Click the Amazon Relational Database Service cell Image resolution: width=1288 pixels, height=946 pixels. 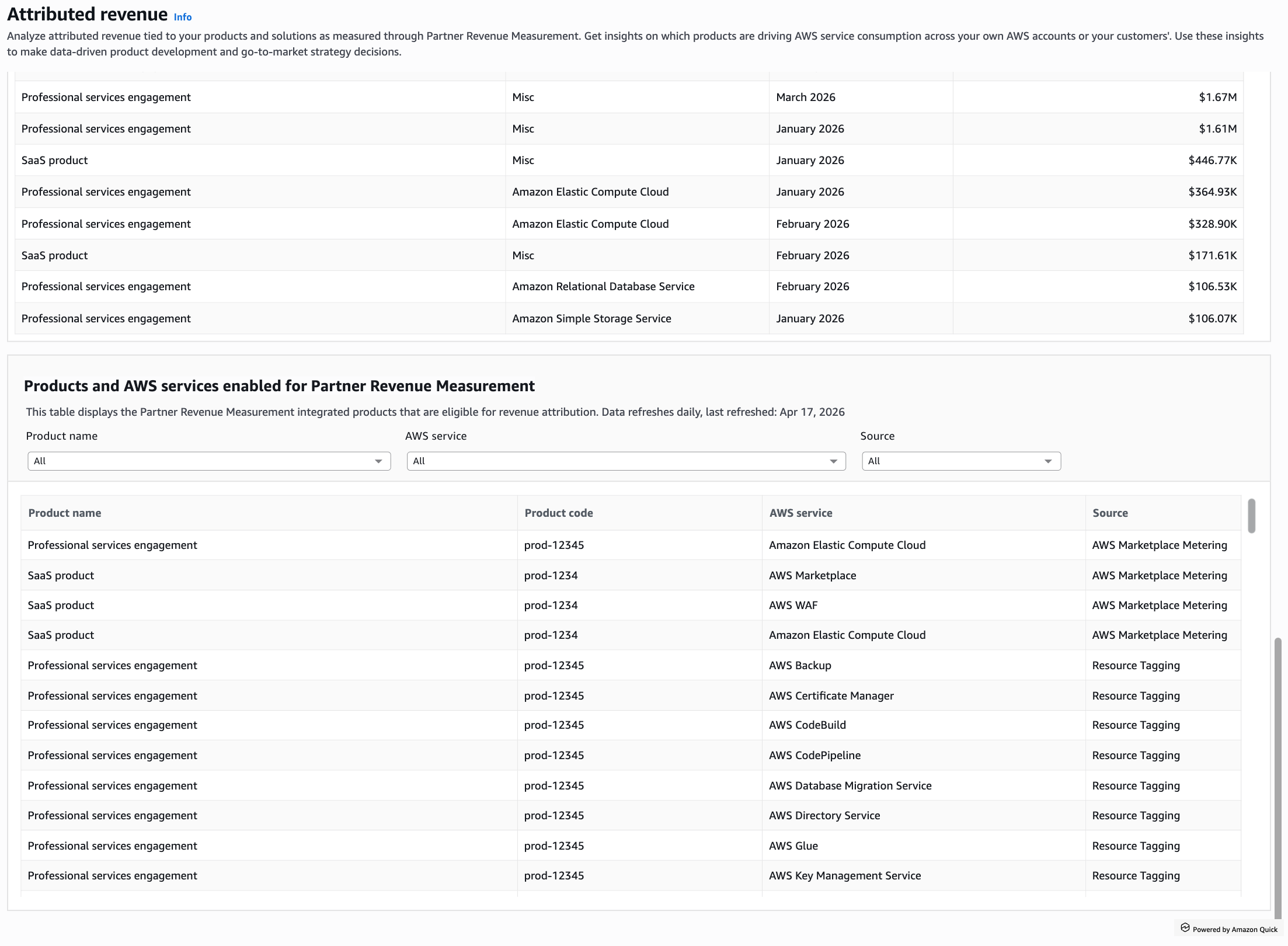603,286
